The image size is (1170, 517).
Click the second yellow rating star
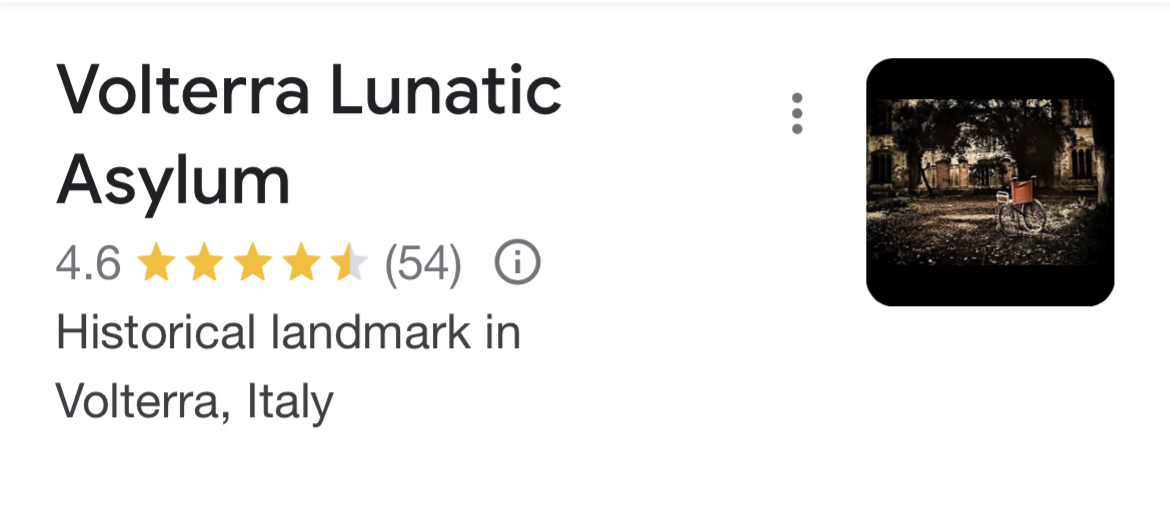(x=204, y=262)
